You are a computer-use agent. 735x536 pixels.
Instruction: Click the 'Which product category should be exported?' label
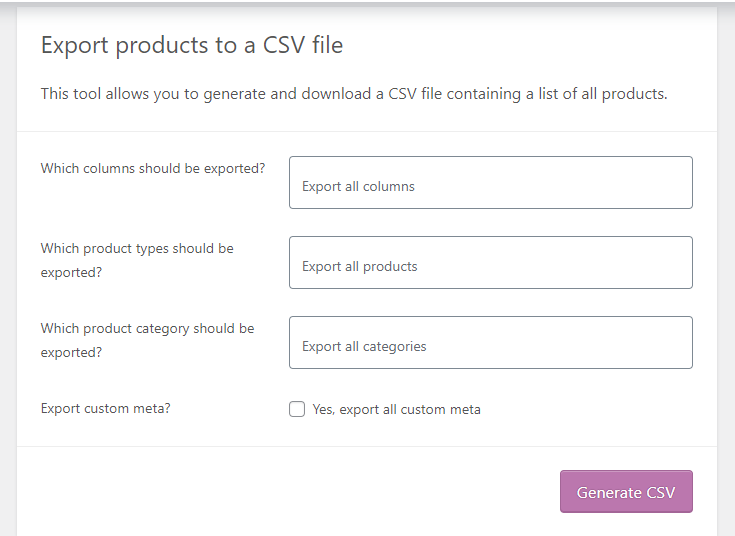point(147,339)
